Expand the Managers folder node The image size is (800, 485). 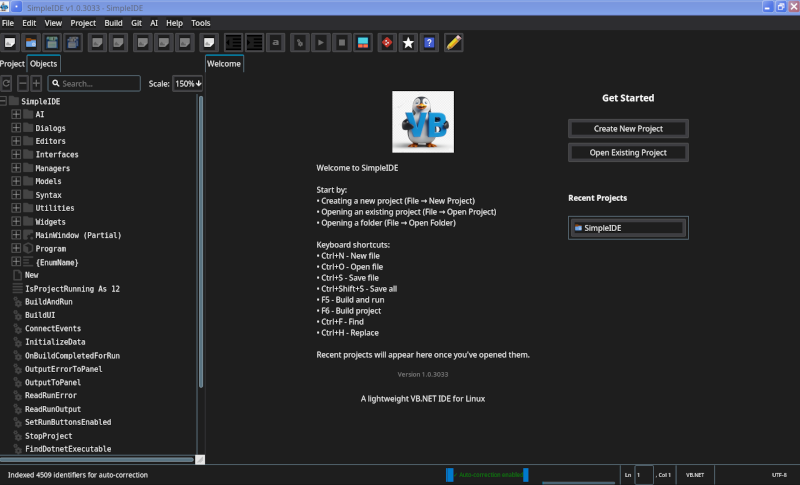[x=16, y=168]
